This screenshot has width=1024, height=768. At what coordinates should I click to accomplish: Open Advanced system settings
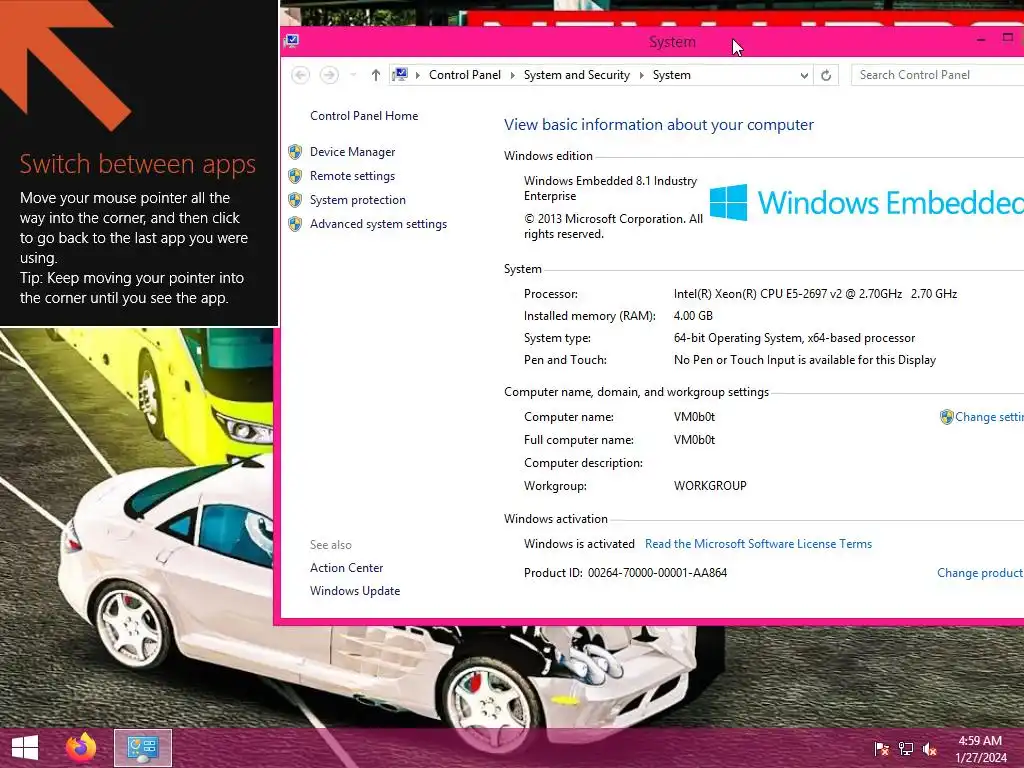pos(379,224)
